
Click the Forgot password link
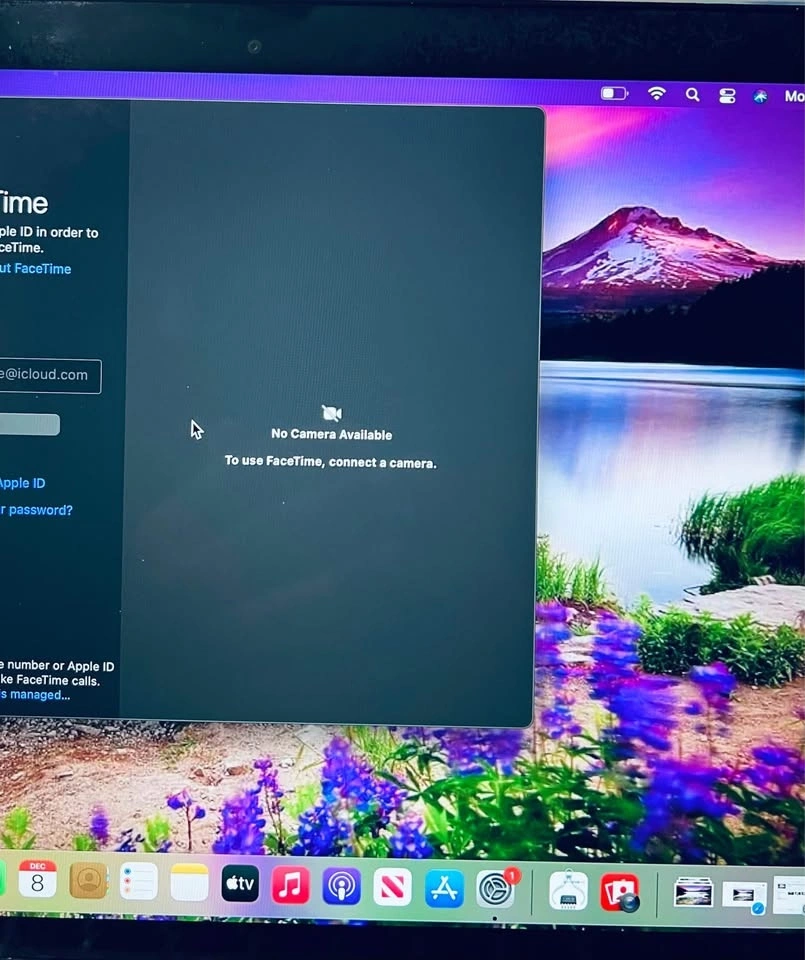pos(36,510)
